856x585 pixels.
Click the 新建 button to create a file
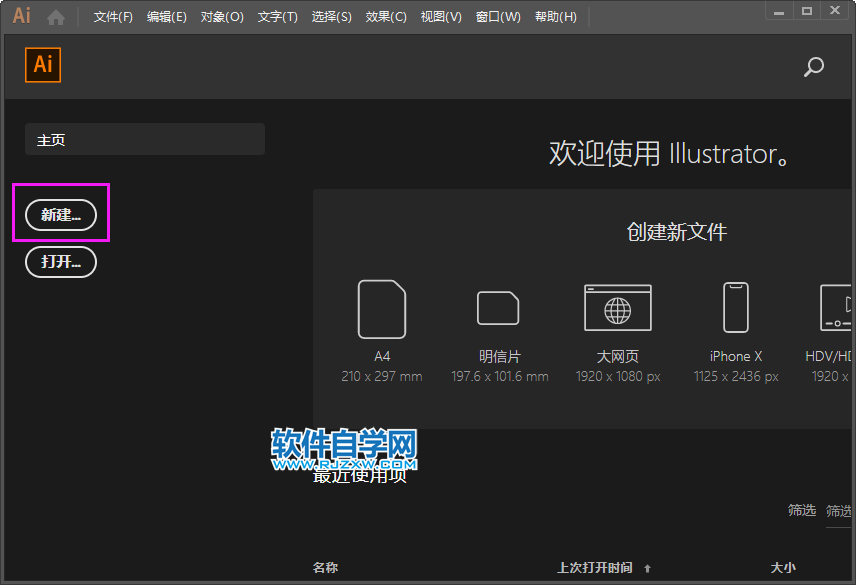(61, 213)
